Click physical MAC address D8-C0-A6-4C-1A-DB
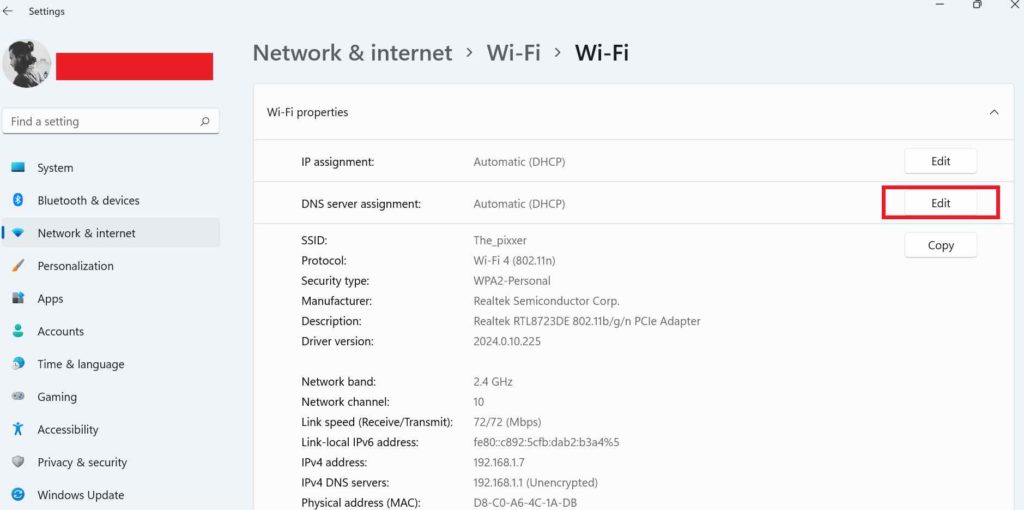Screen dimensions: 1024x510 (524, 503)
